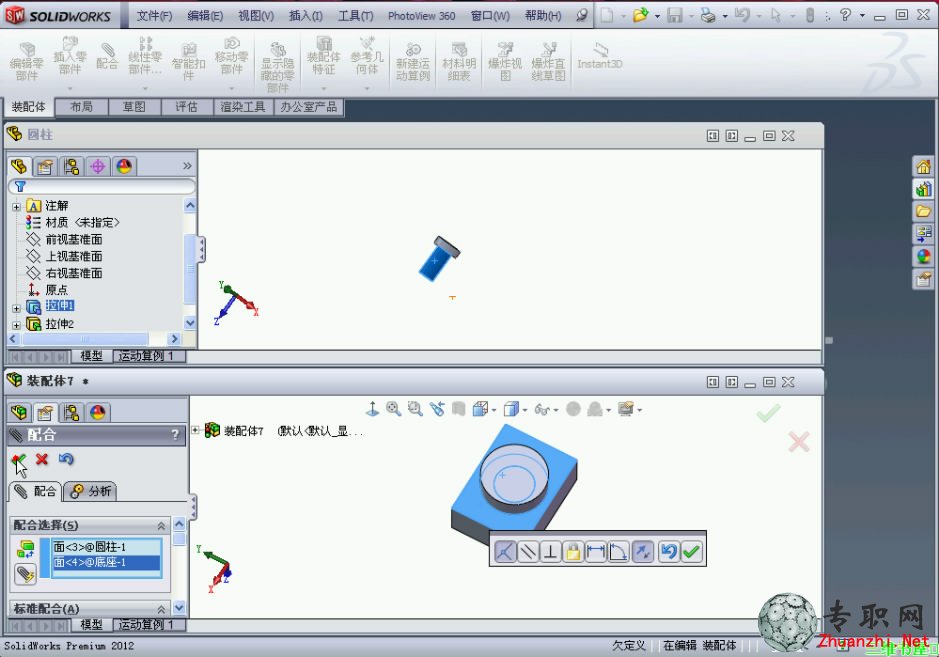This screenshot has width=939, height=657.
Task: Expand the 拉伸2 feature node
Action: (x=16, y=325)
